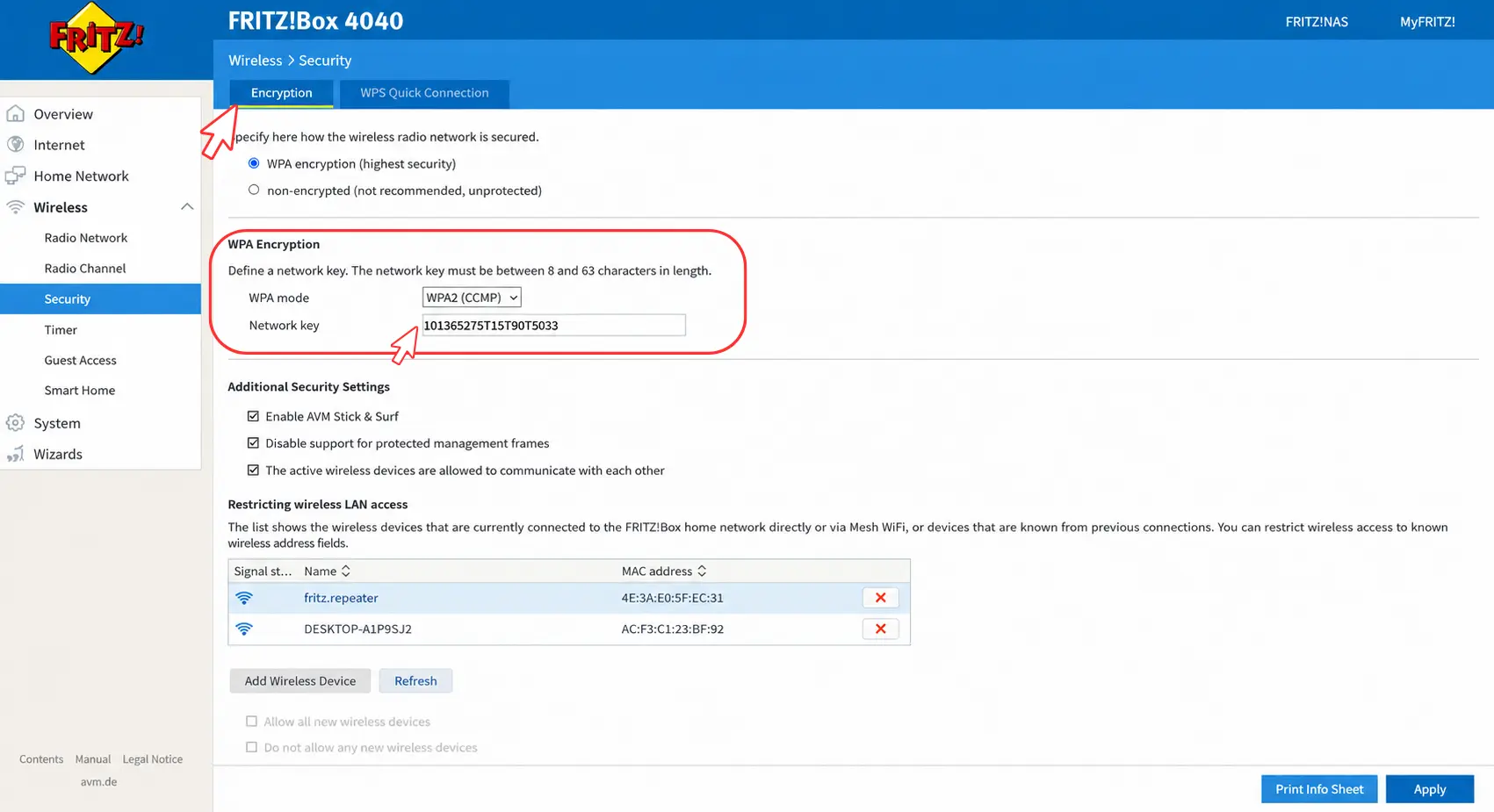Switch to WPS Quick Connection tab
The width and height of the screenshot is (1494, 812).
point(424,93)
